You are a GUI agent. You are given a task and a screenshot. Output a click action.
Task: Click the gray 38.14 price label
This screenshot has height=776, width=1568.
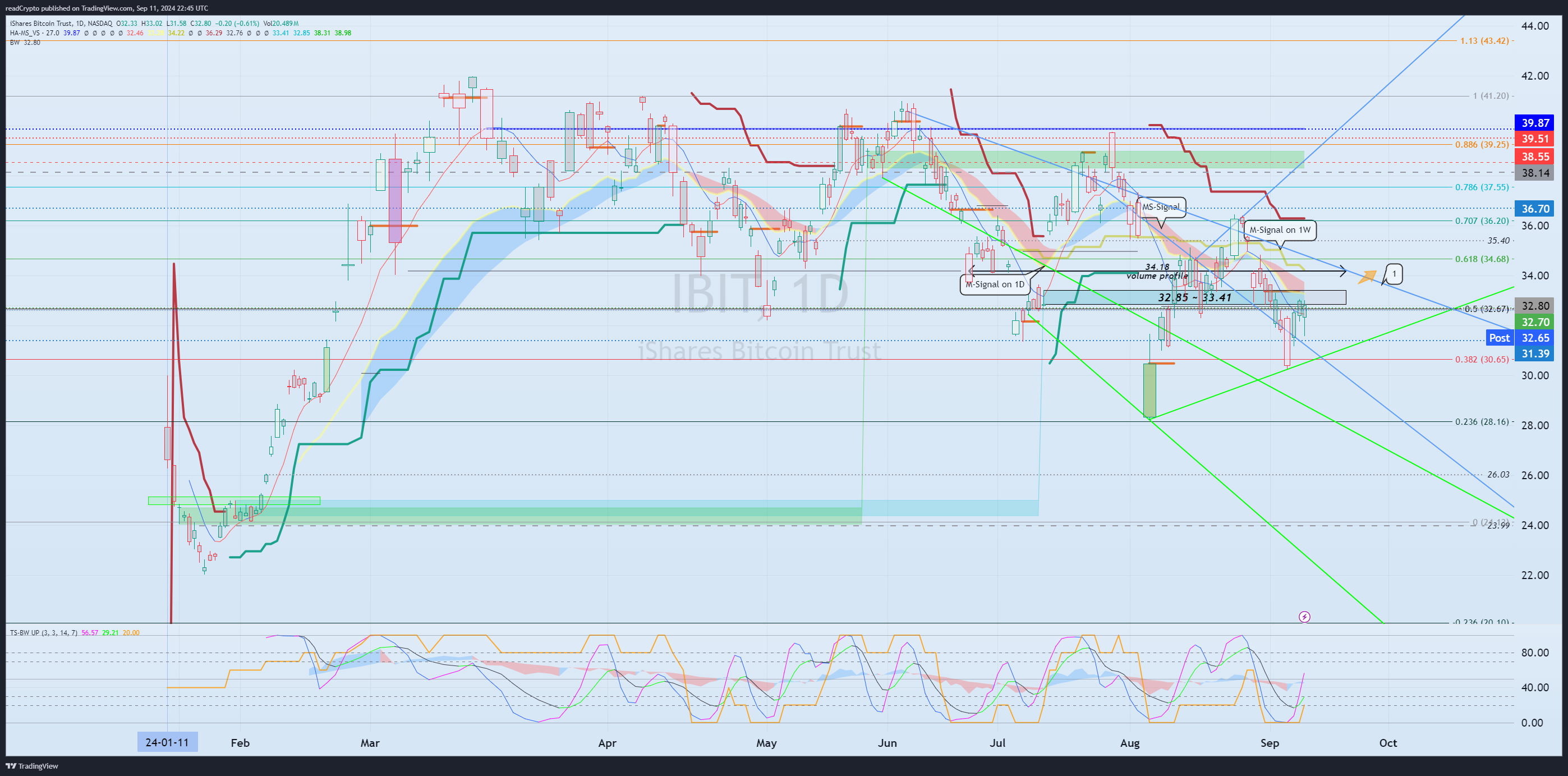[x=1535, y=173]
